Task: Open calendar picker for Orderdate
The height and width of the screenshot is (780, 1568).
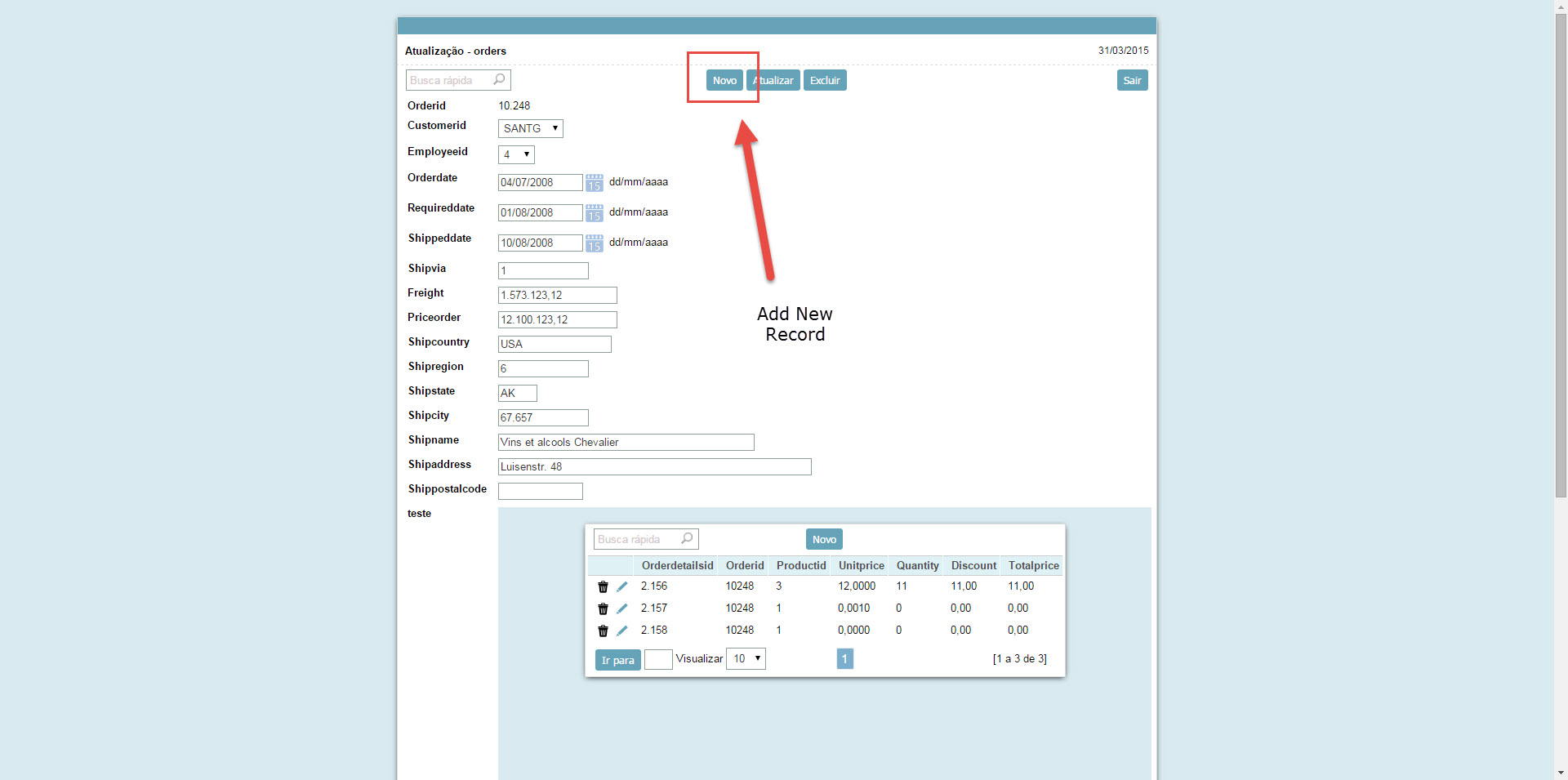Action: [595, 182]
